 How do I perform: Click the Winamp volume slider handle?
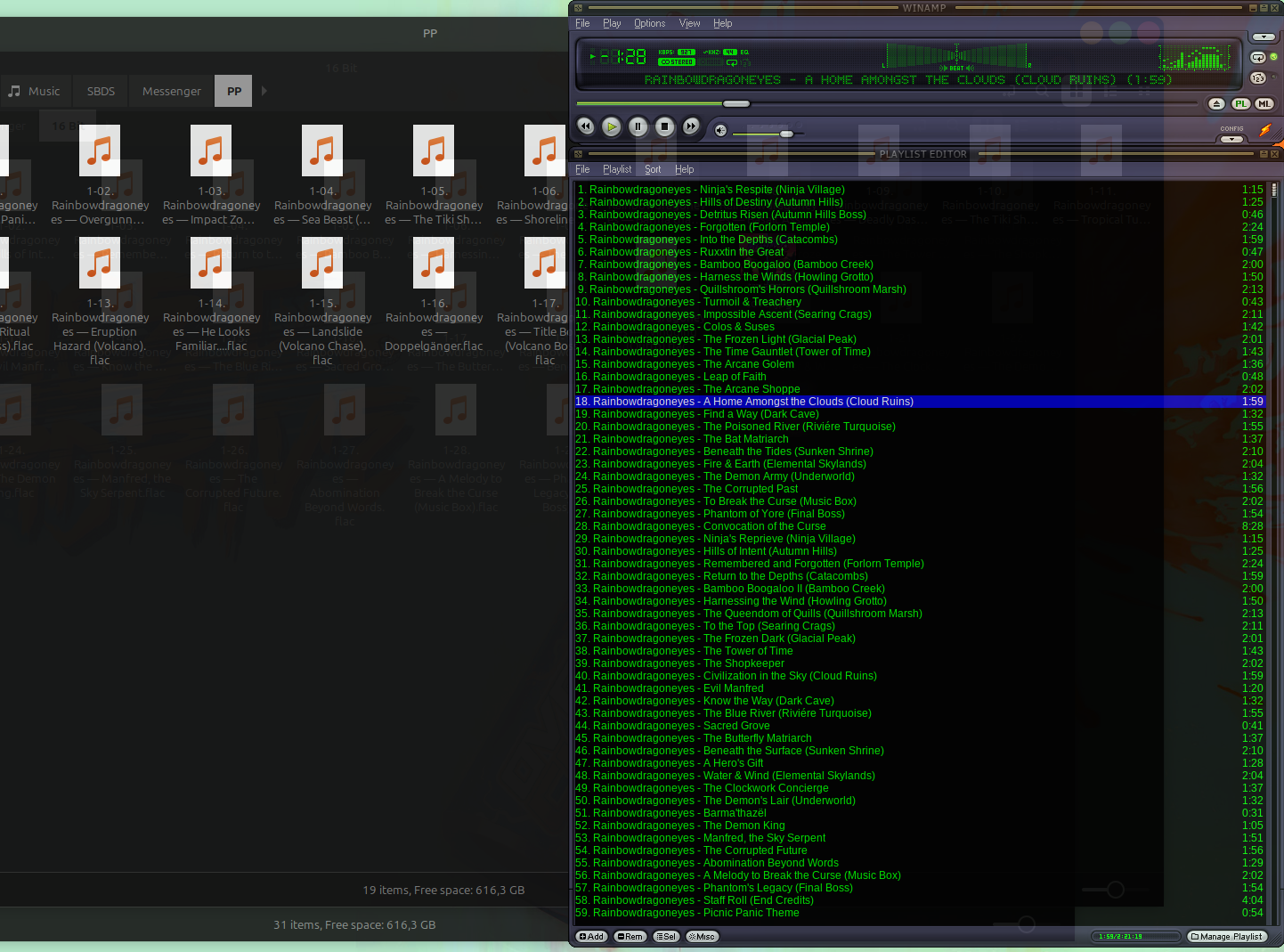[x=786, y=134]
